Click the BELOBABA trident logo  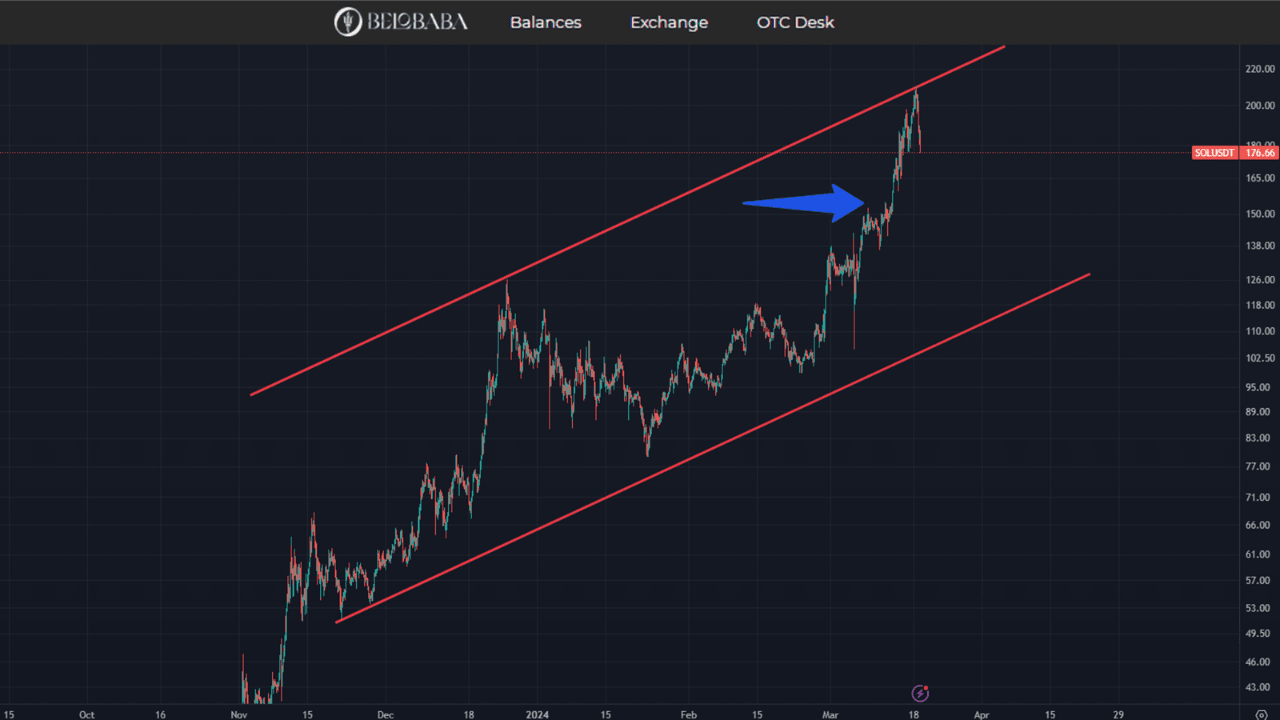pyautogui.click(x=347, y=21)
